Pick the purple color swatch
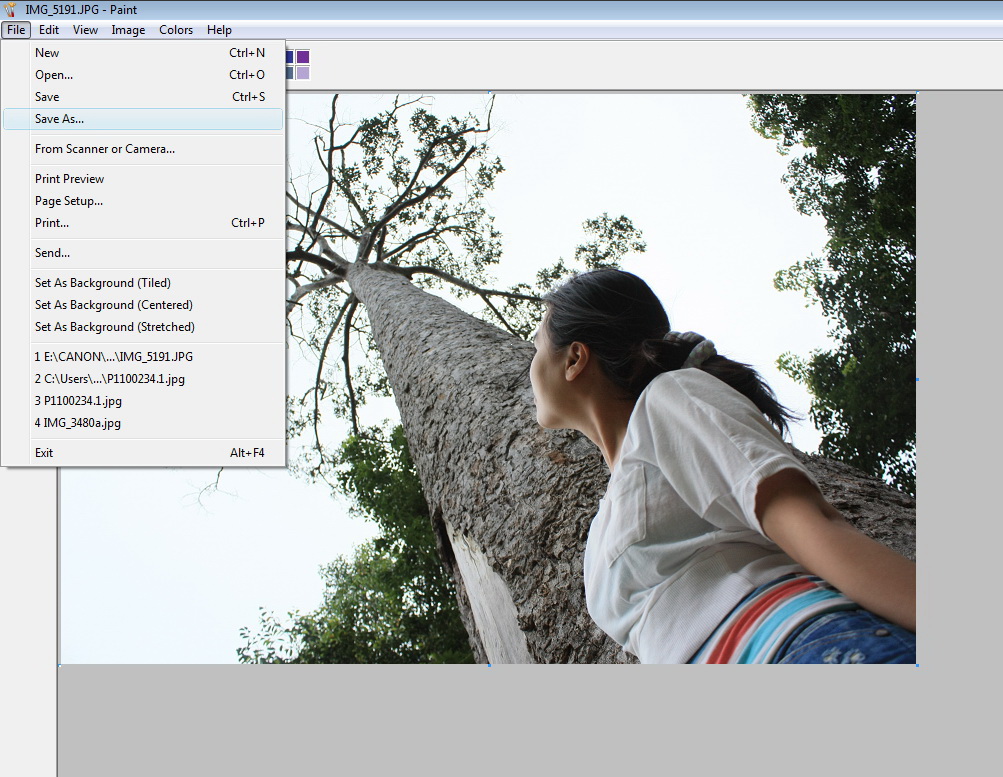The height and width of the screenshot is (777, 1003). coord(303,57)
